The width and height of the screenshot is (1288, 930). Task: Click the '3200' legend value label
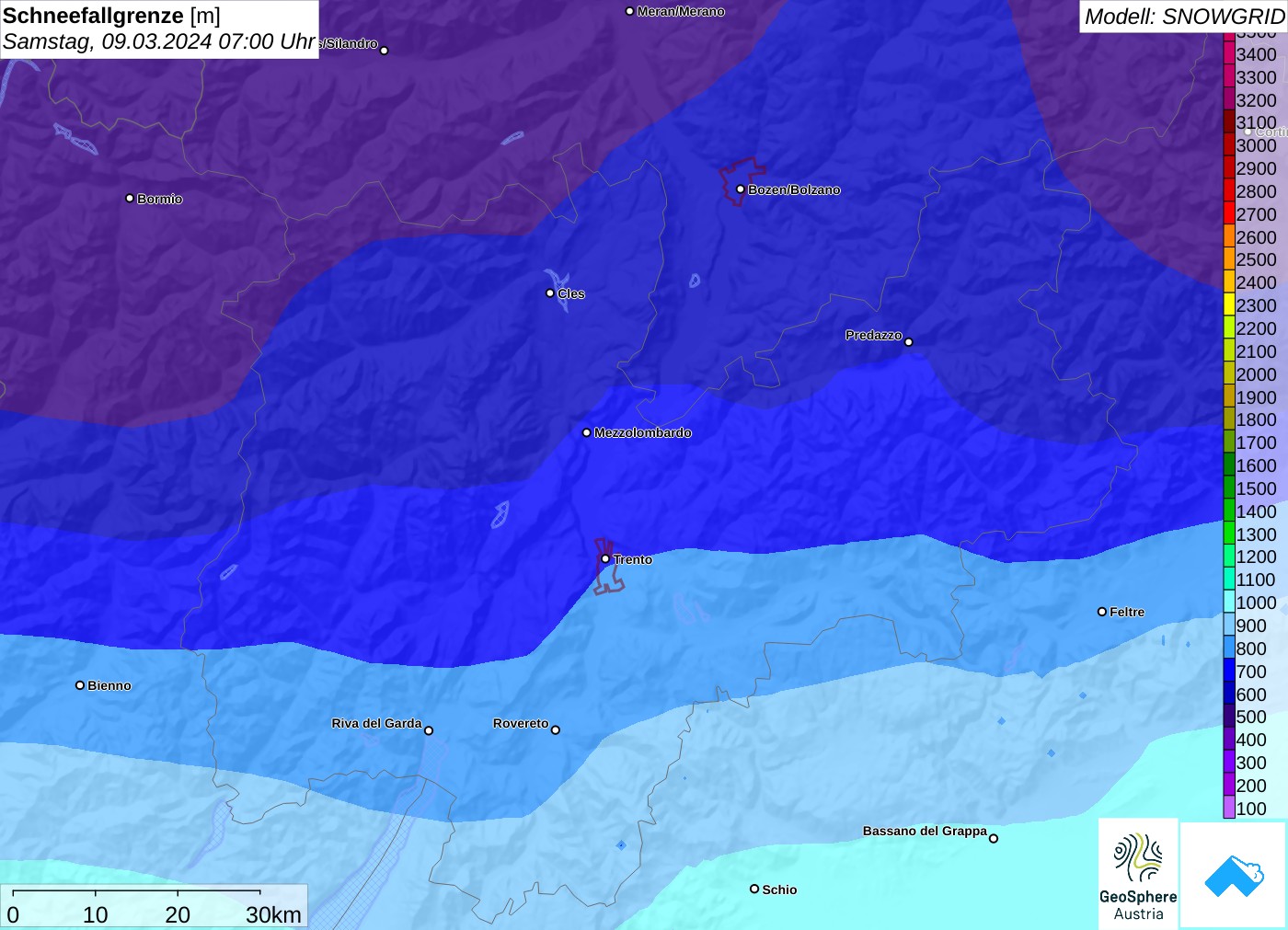point(1256,99)
